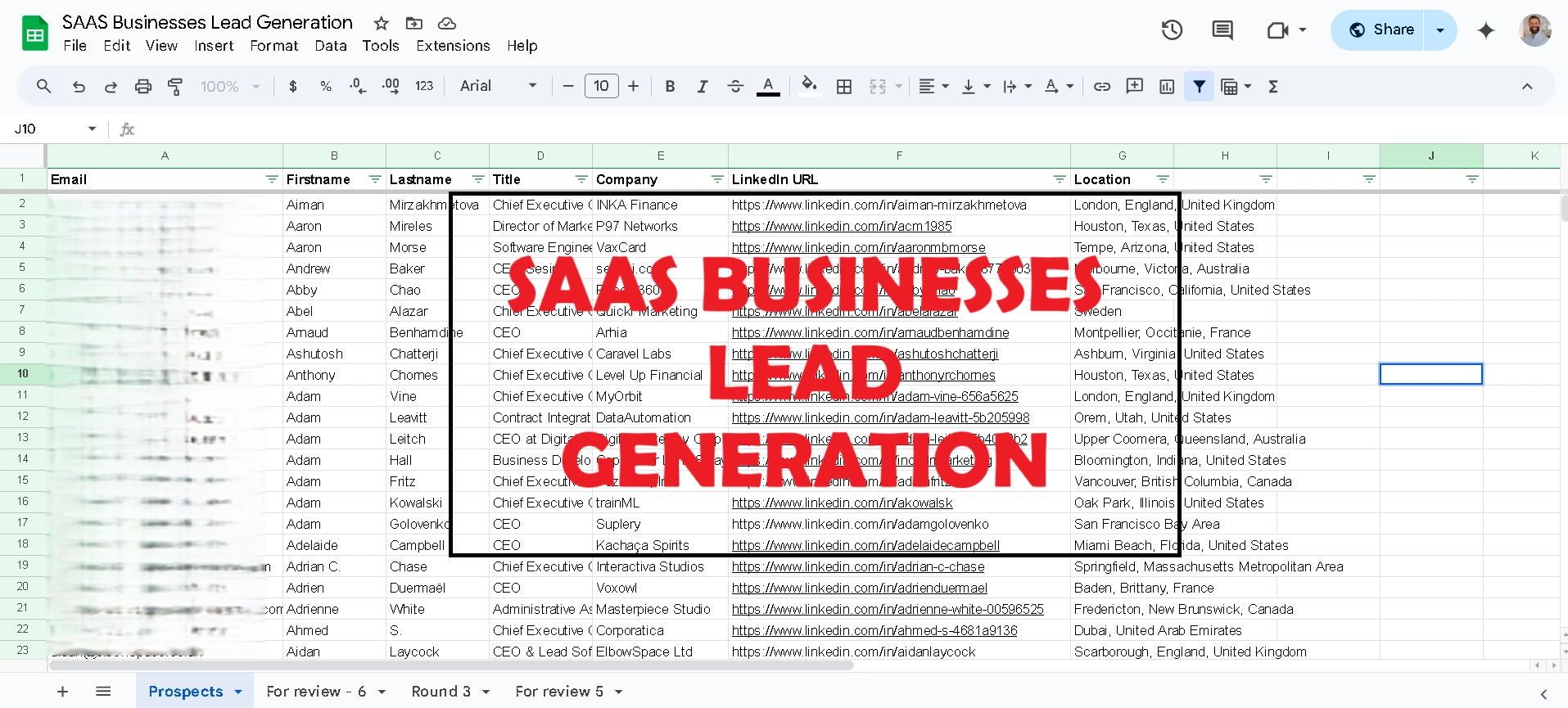Click the Insert chart icon
The width and height of the screenshot is (1568, 708).
[x=1167, y=87]
